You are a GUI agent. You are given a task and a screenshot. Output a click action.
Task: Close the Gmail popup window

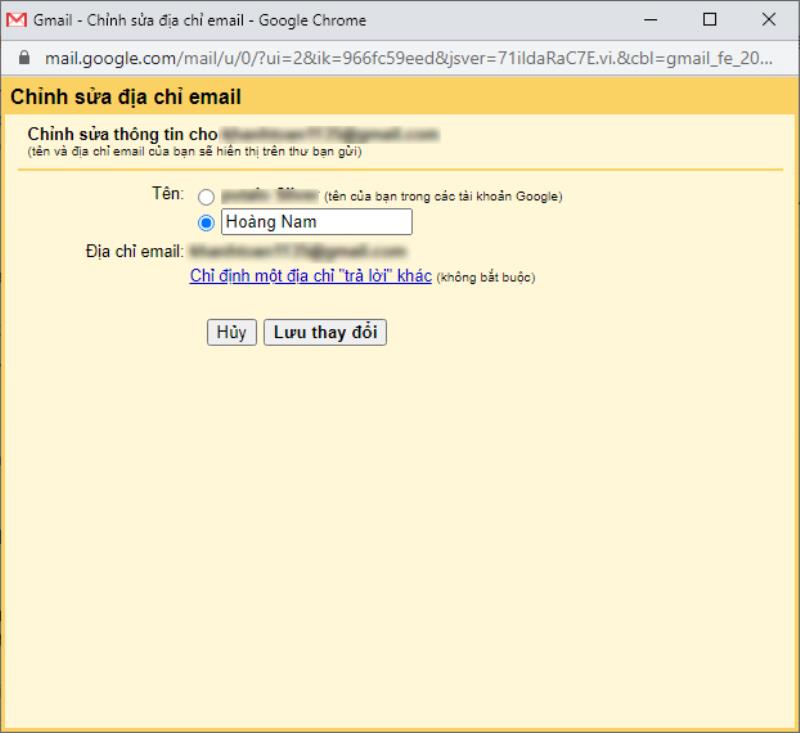click(768, 20)
